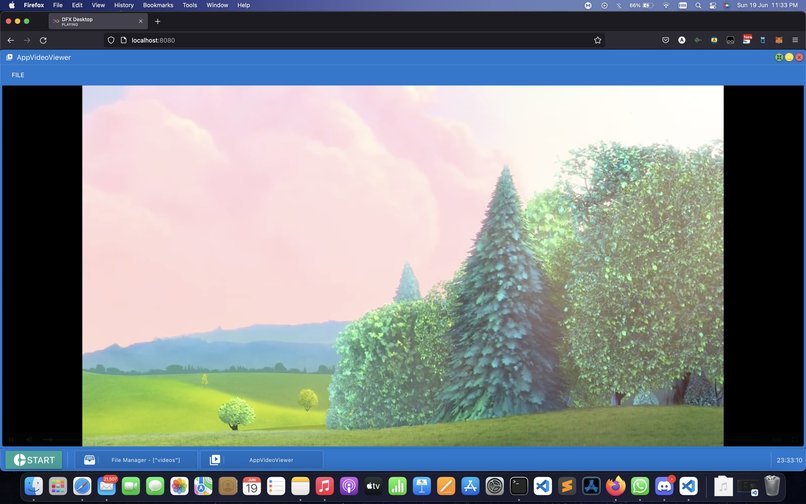Screen dimensions: 806x504
Task: Open Discord from the Dock
Action: 664,485
